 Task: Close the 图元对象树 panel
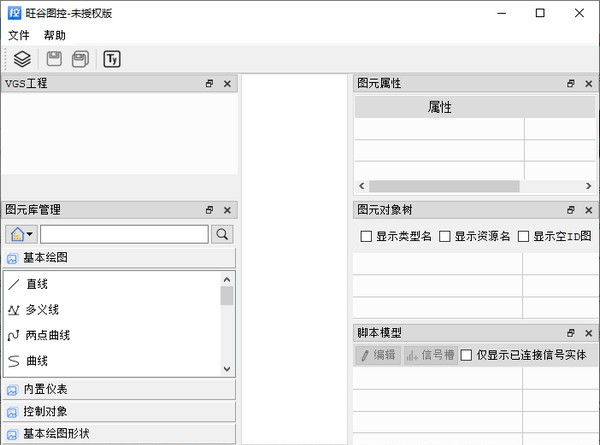tap(589, 210)
